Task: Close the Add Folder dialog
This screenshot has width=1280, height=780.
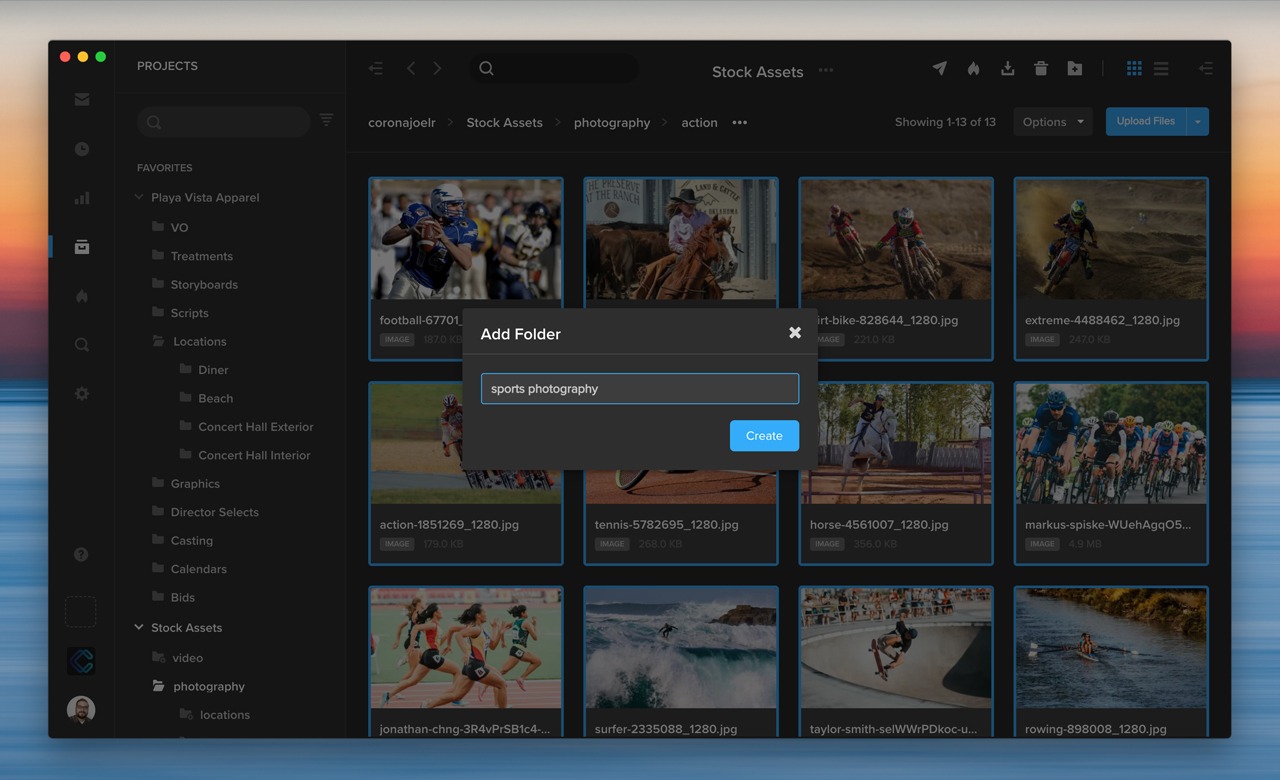Action: point(795,333)
